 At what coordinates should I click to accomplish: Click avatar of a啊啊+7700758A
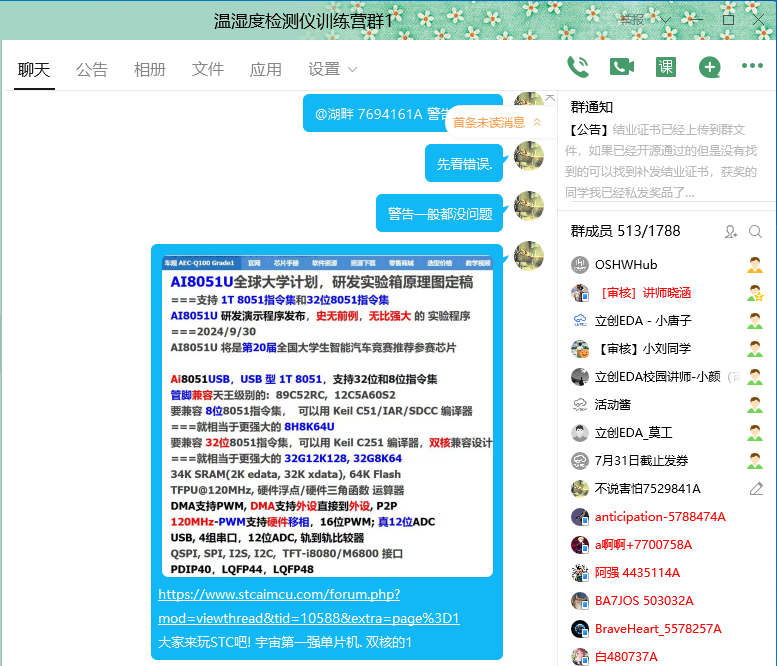click(x=580, y=545)
